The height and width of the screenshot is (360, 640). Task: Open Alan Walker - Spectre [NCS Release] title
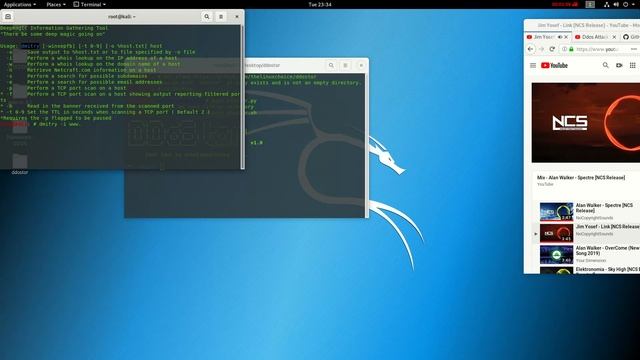[604, 208]
